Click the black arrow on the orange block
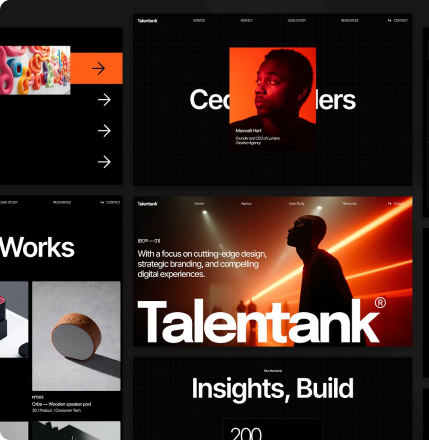Image resolution: width=429 pixels, height=440 pixels. (99, 68)
